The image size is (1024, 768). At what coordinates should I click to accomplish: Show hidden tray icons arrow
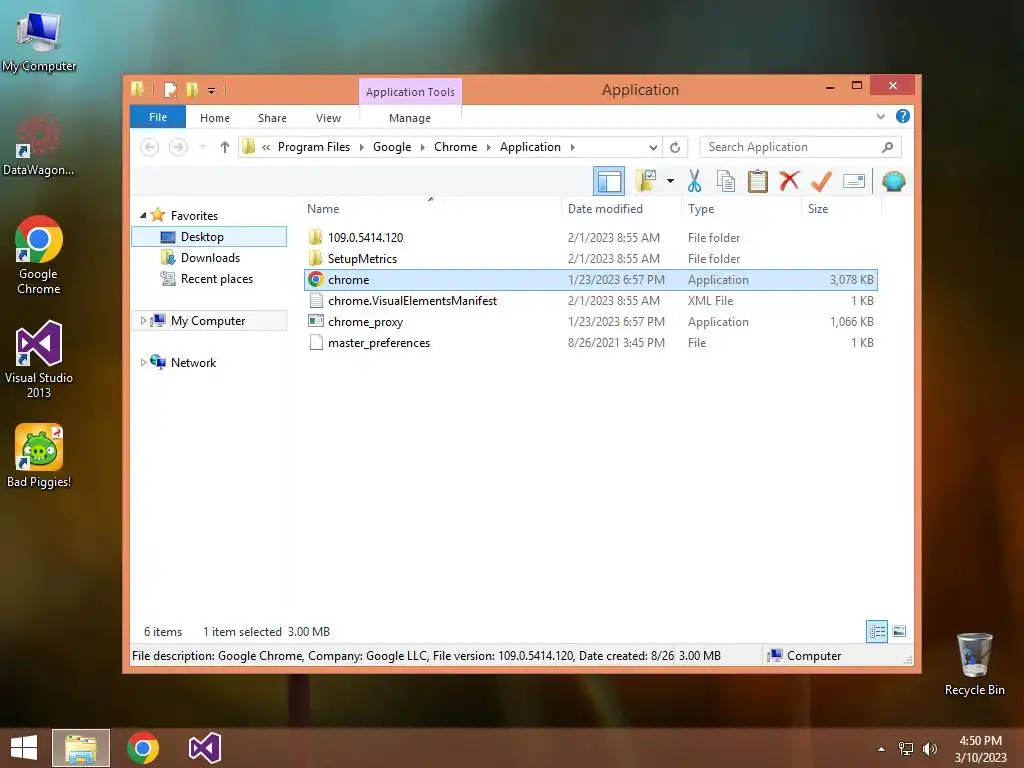click(881, 749)
